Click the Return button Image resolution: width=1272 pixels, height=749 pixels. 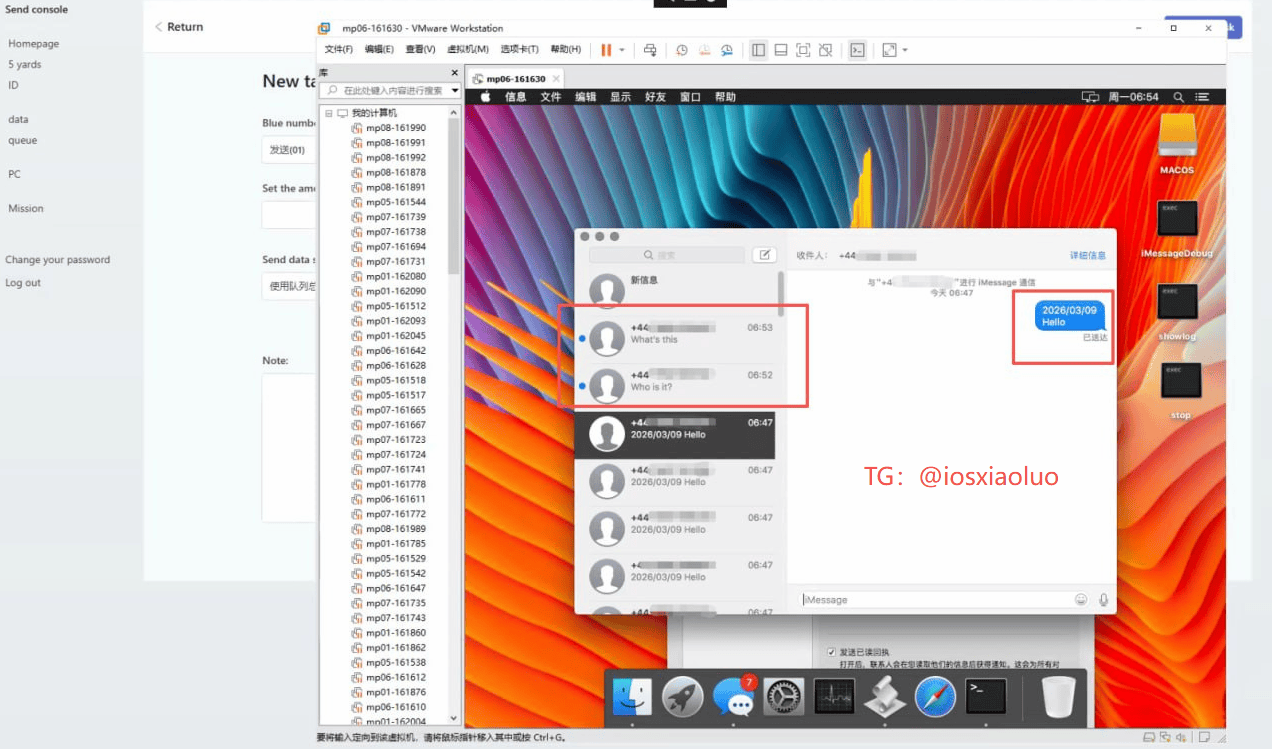(x=179, y=27)
